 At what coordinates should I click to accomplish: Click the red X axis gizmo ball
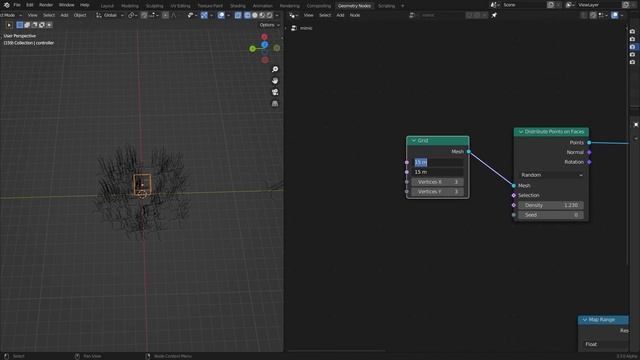[264, 37]
